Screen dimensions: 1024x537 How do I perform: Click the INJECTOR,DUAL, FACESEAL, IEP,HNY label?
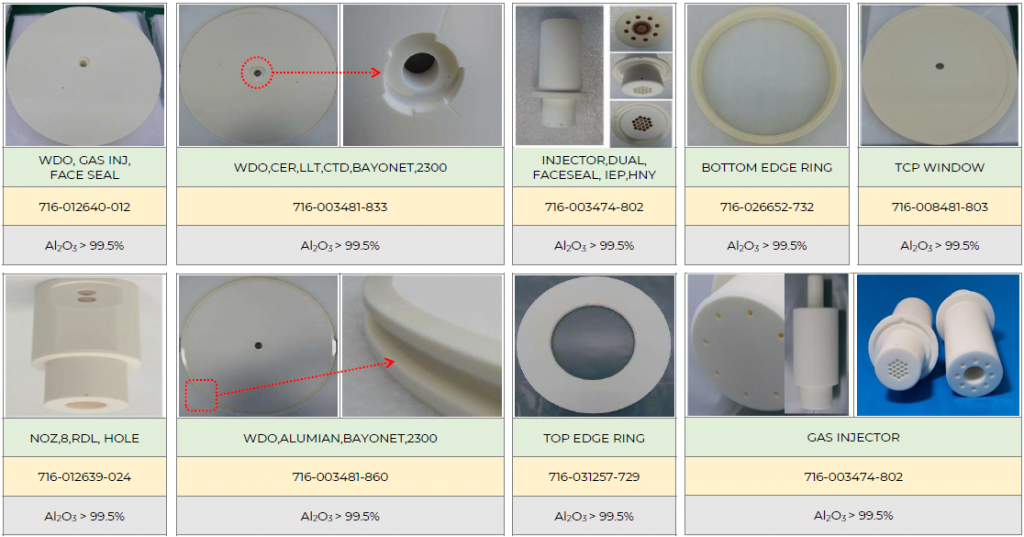pyautogui.click(x=594, y=167)
